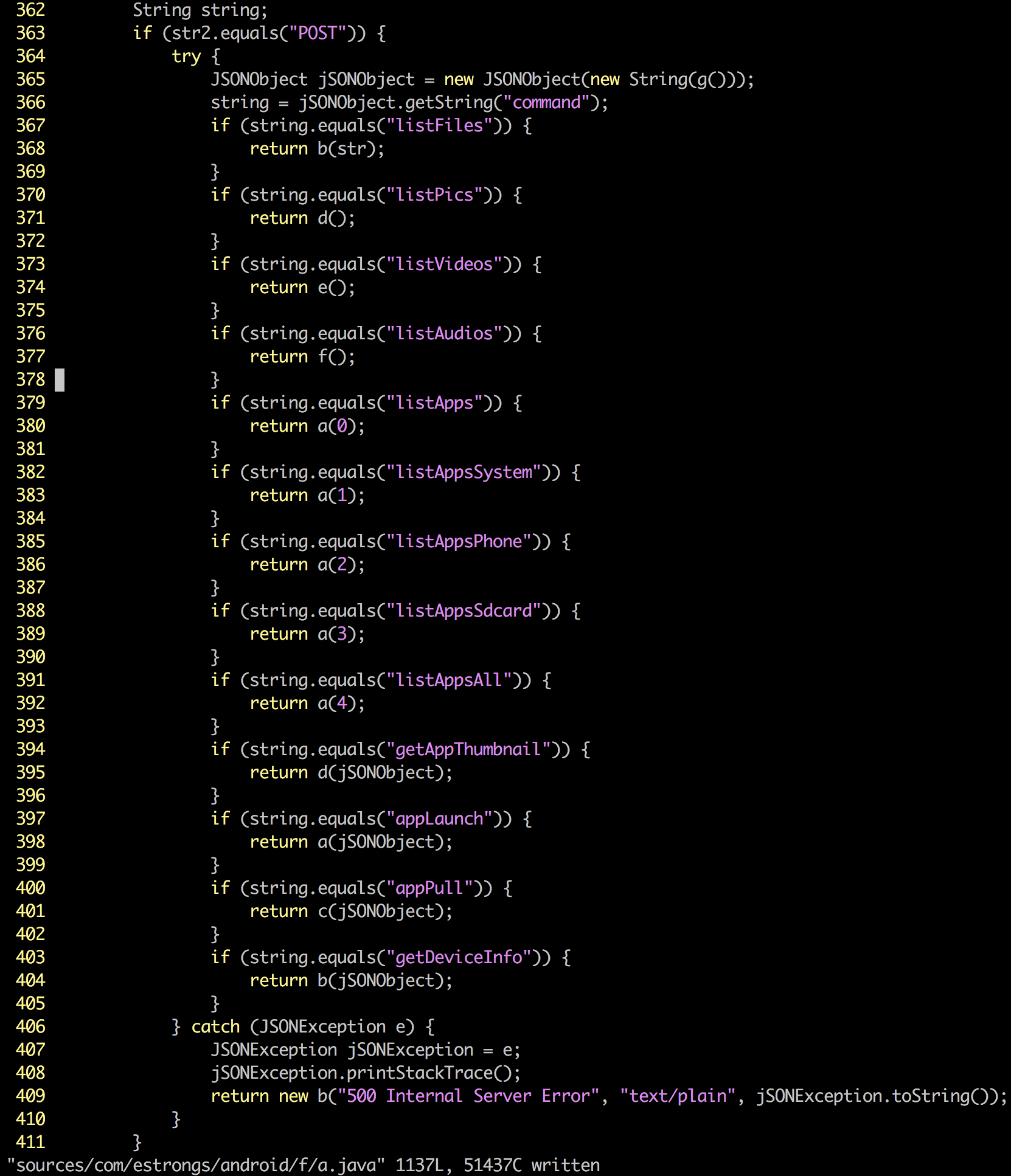The width and height of the screenshot is (1011, 1176).
Task: Click return a(1); on line 383
Action: 307,495
